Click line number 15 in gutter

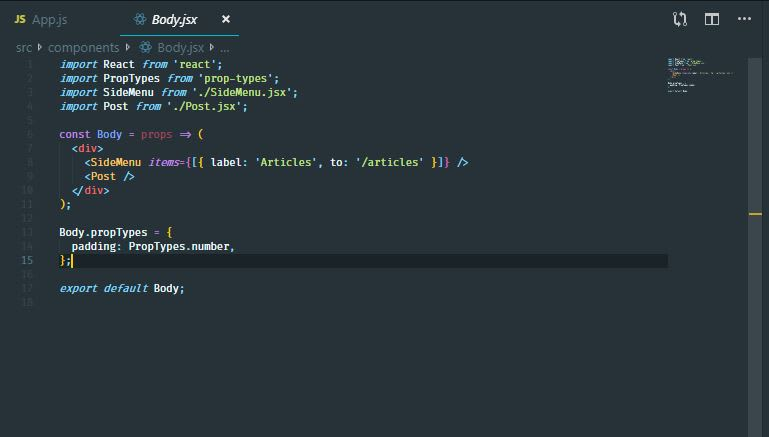pos(27,260)
